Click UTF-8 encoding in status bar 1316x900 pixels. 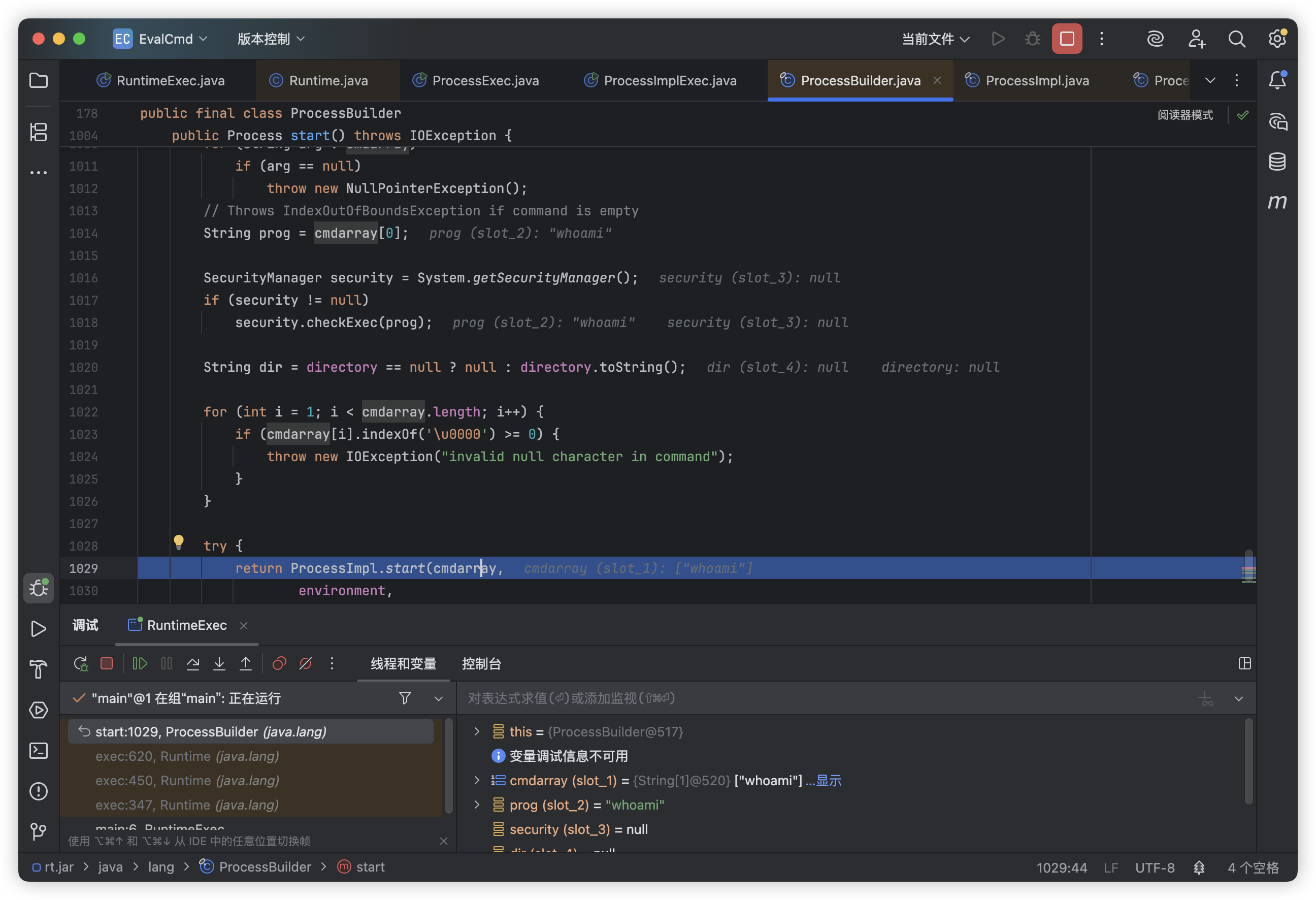1155,867
